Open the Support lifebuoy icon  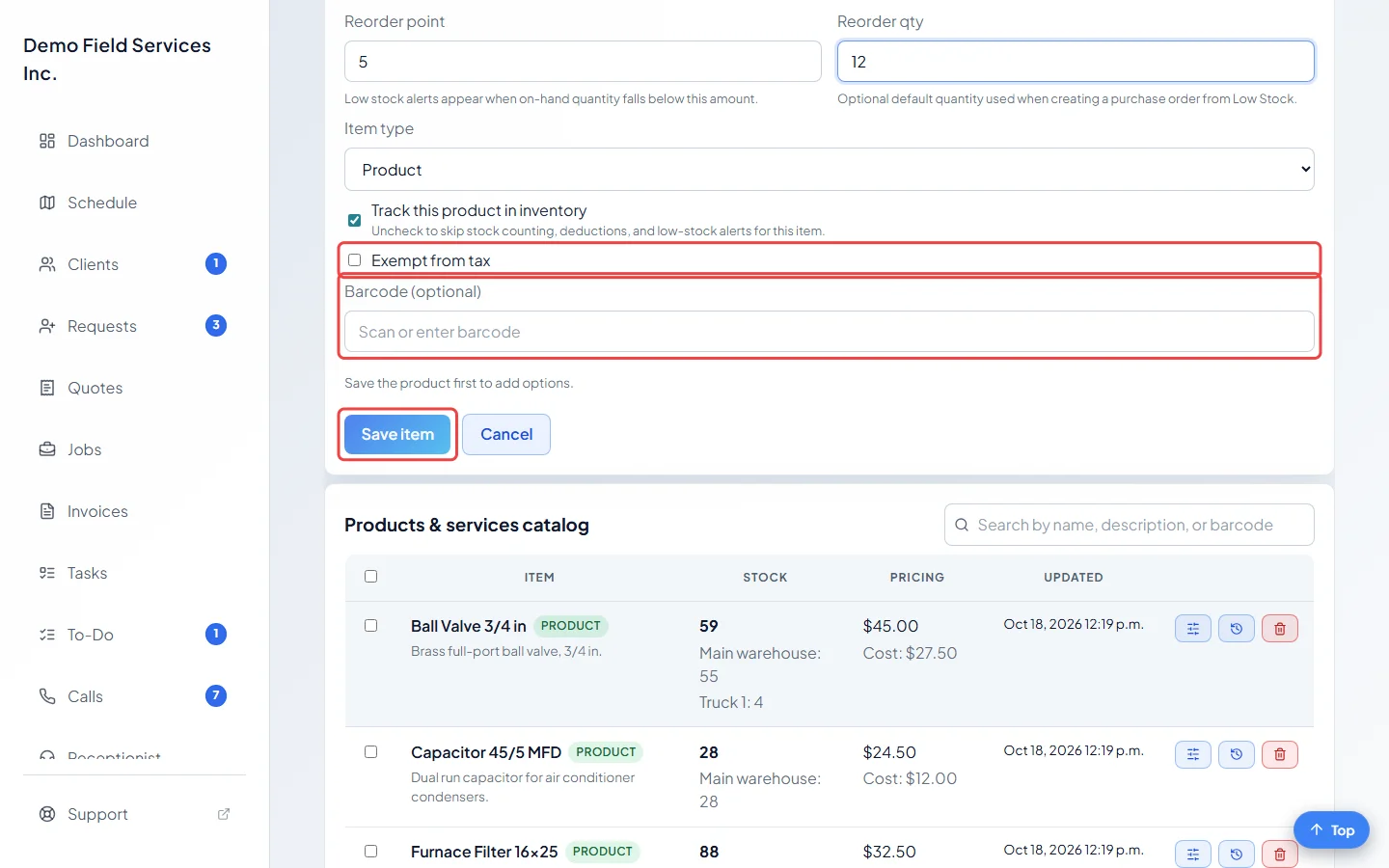[x=47, y=814]
